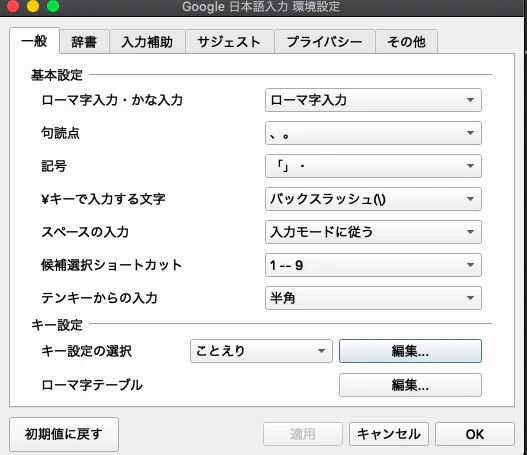Click the red close window button

tap(13, 6)
